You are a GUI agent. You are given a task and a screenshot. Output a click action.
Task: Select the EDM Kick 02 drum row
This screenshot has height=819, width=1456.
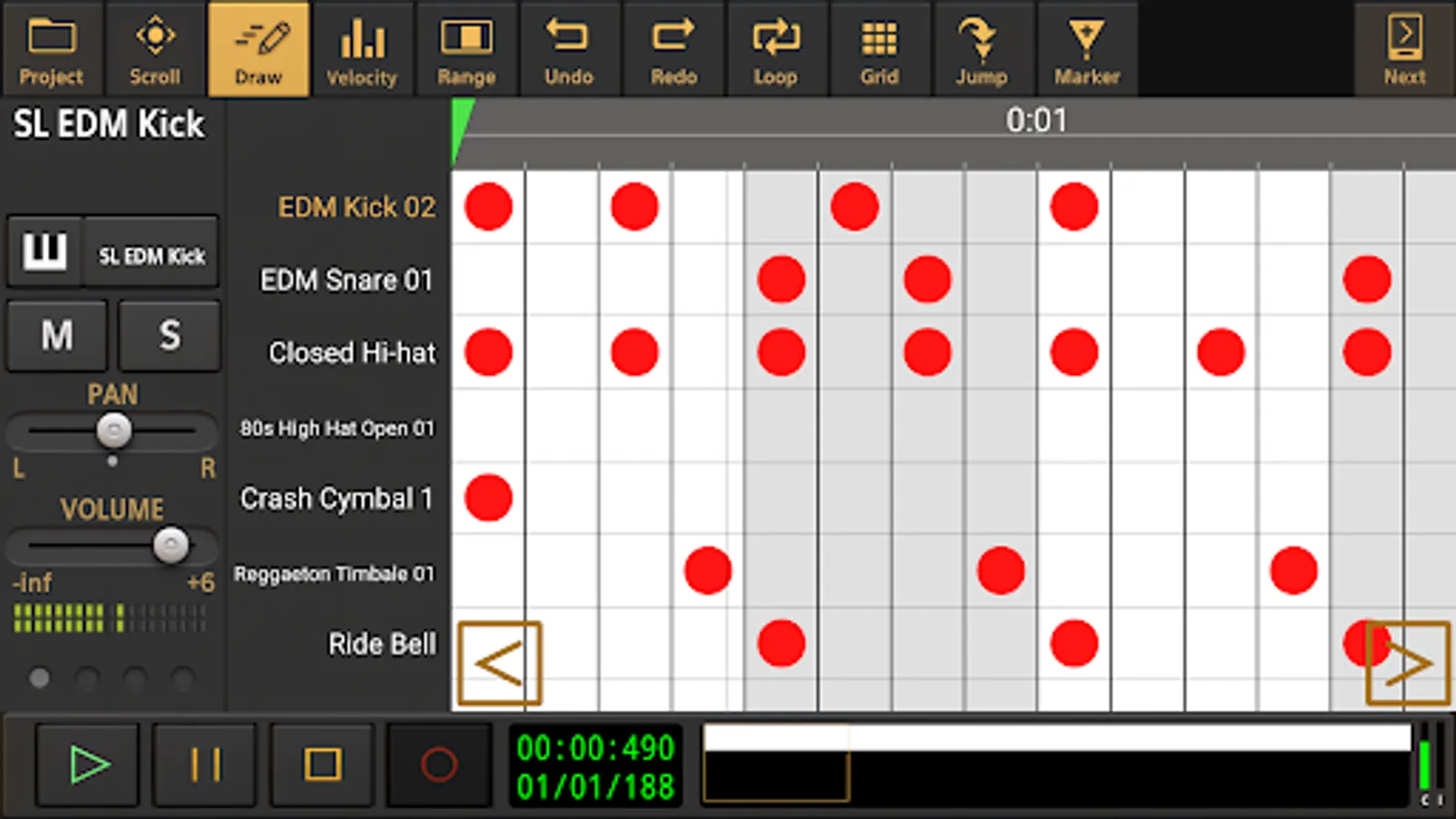[x=357, y=207]
